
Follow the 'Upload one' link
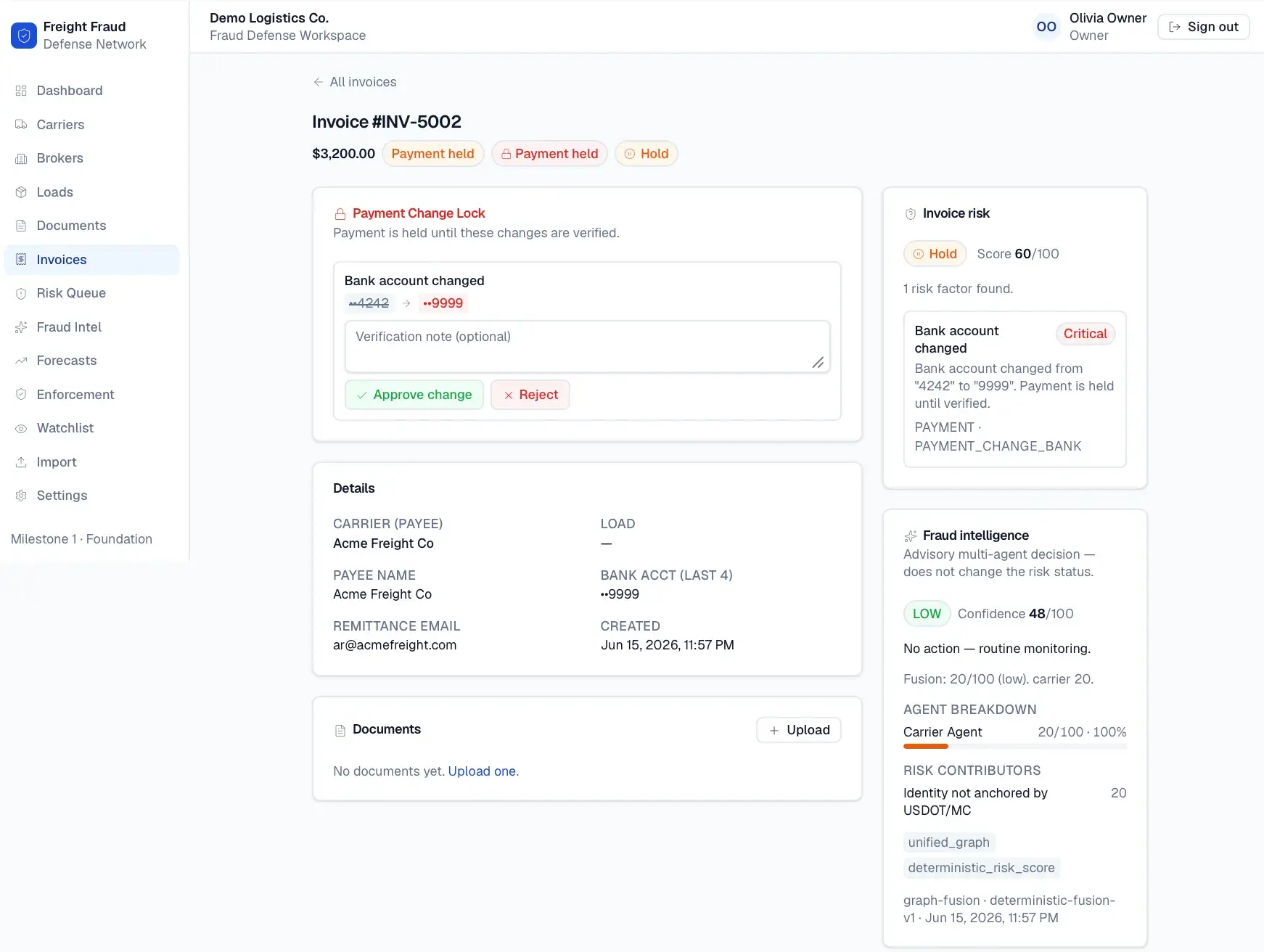[482, 771]
